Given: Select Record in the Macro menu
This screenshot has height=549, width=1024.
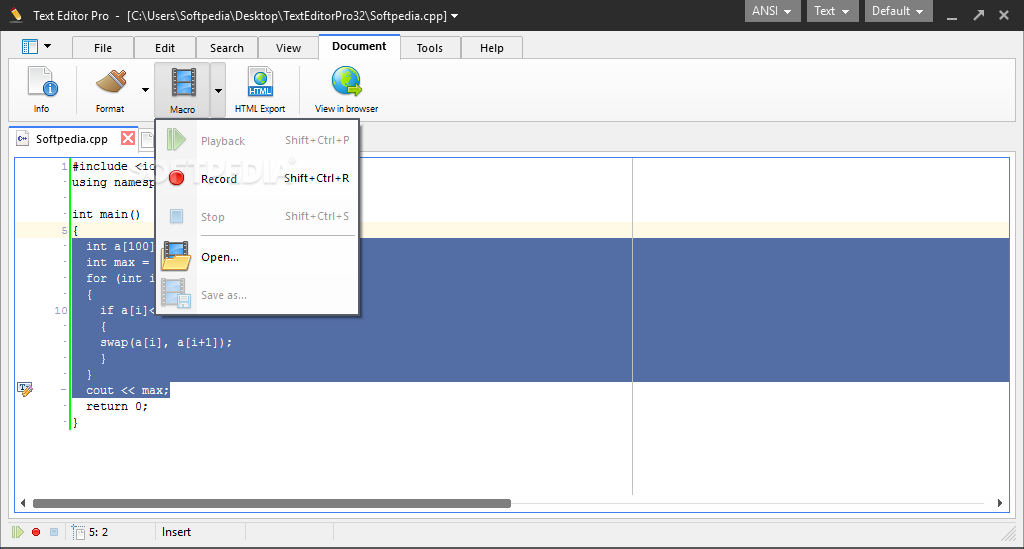Looking at the screenshot, I should (x=258, y=178).
